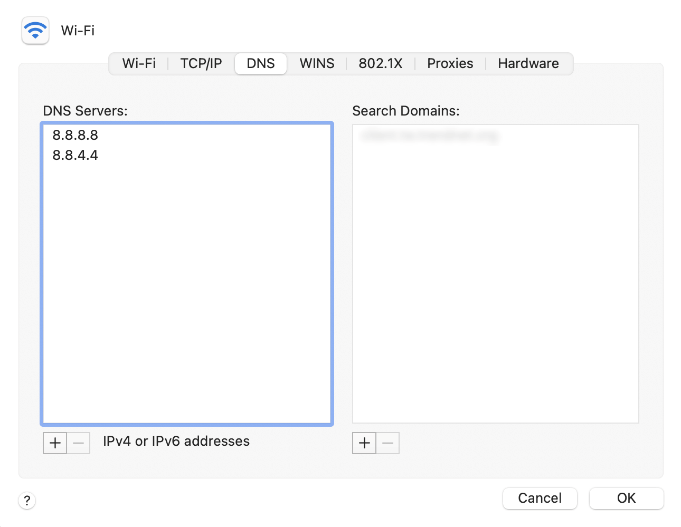Click empty area in DNS Servers list
This screenshot has width=681, height=527.
186,300
